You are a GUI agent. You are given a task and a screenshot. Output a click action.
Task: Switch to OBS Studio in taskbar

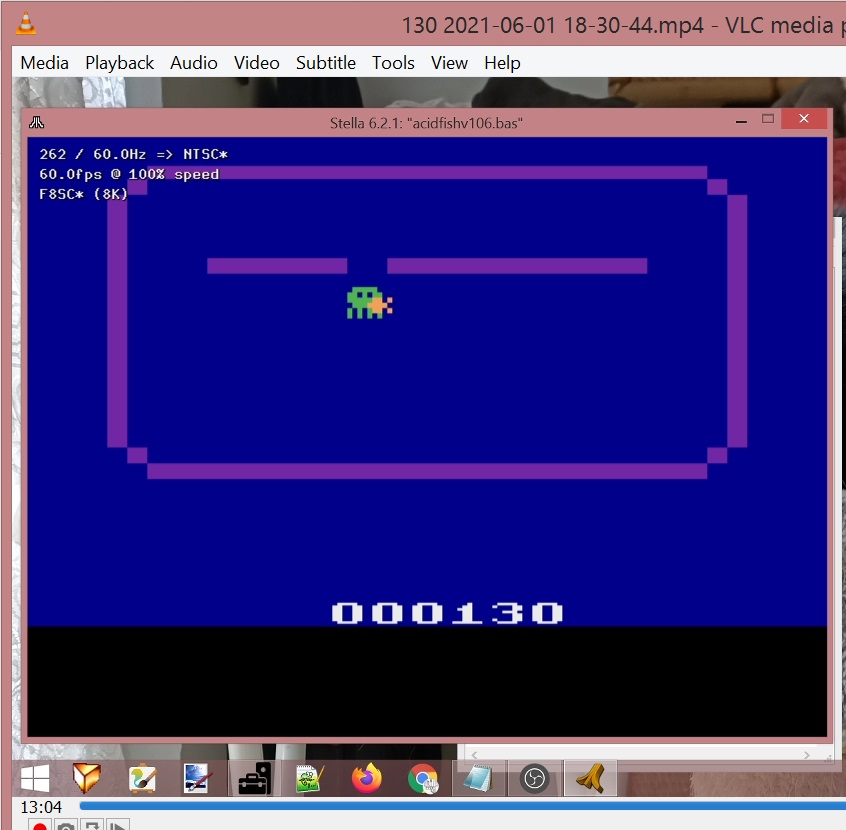click(534, 778)
